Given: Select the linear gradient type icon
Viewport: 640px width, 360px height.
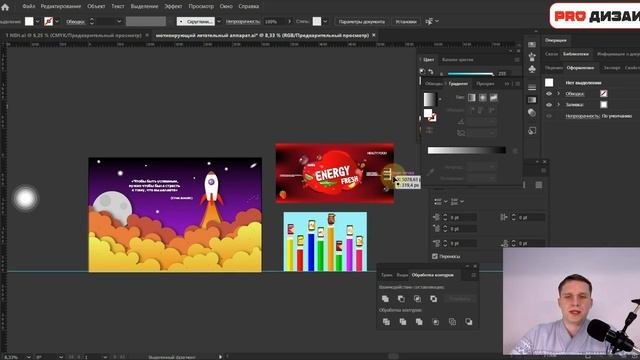Looking at the screenshot, I should click(x=471, y=98).
